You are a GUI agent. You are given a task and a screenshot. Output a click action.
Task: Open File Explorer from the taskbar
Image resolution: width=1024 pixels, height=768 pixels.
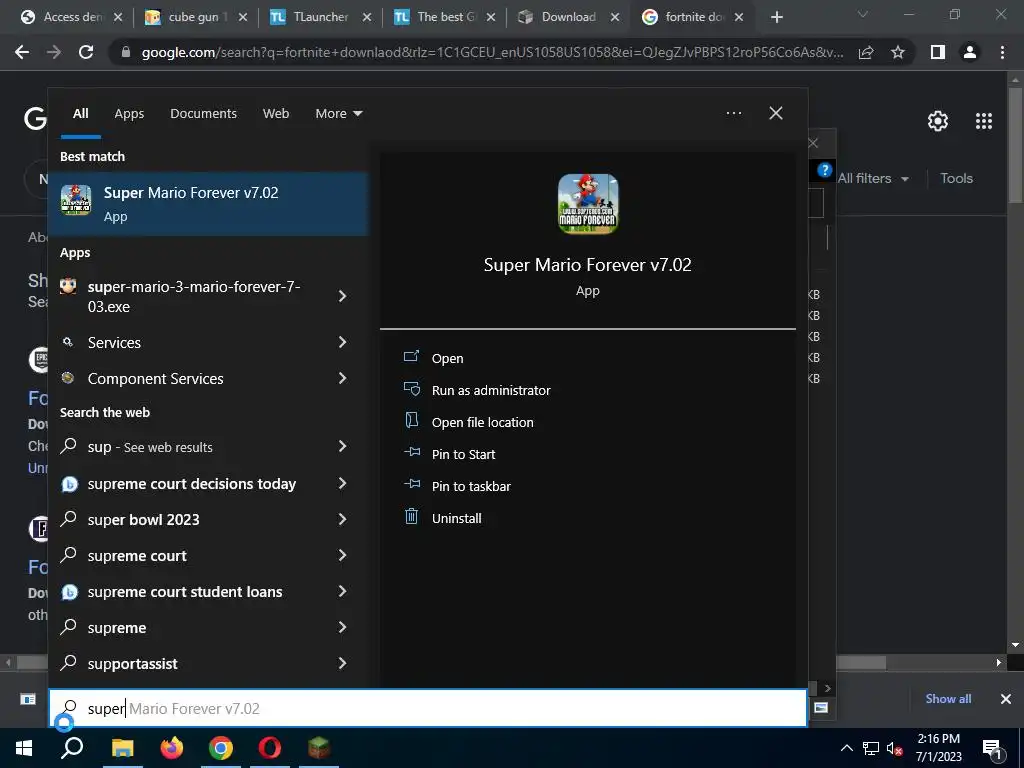click(122, 748)
